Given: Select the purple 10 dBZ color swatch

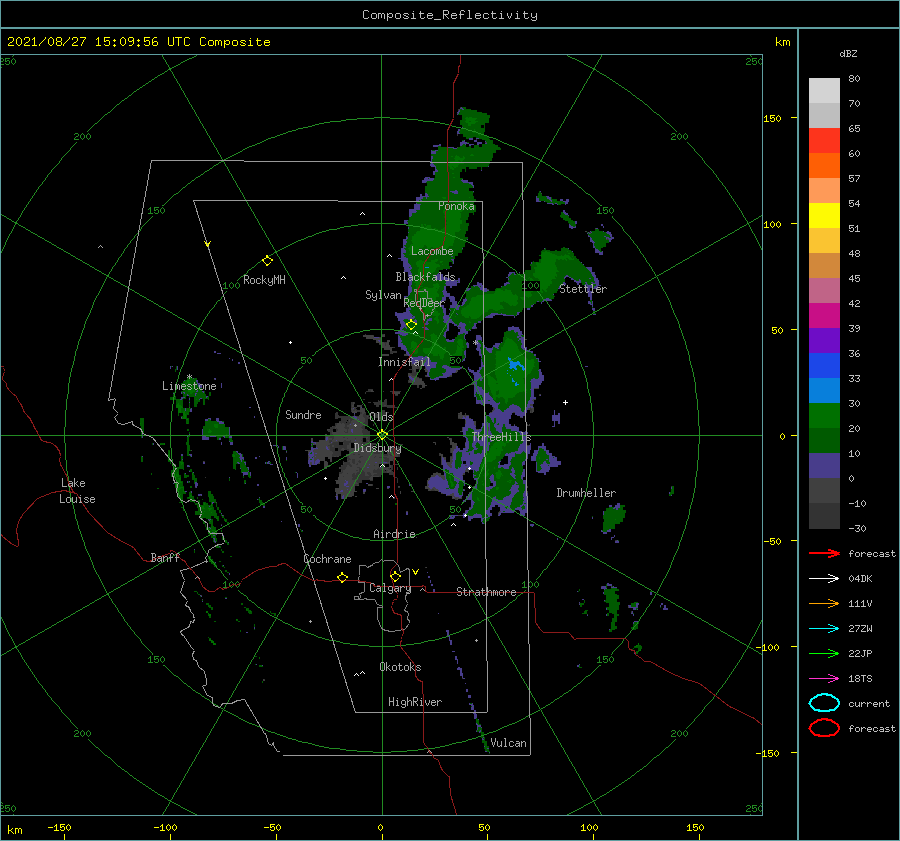Looking at the screenshot, I should click(x=824, y=465).
